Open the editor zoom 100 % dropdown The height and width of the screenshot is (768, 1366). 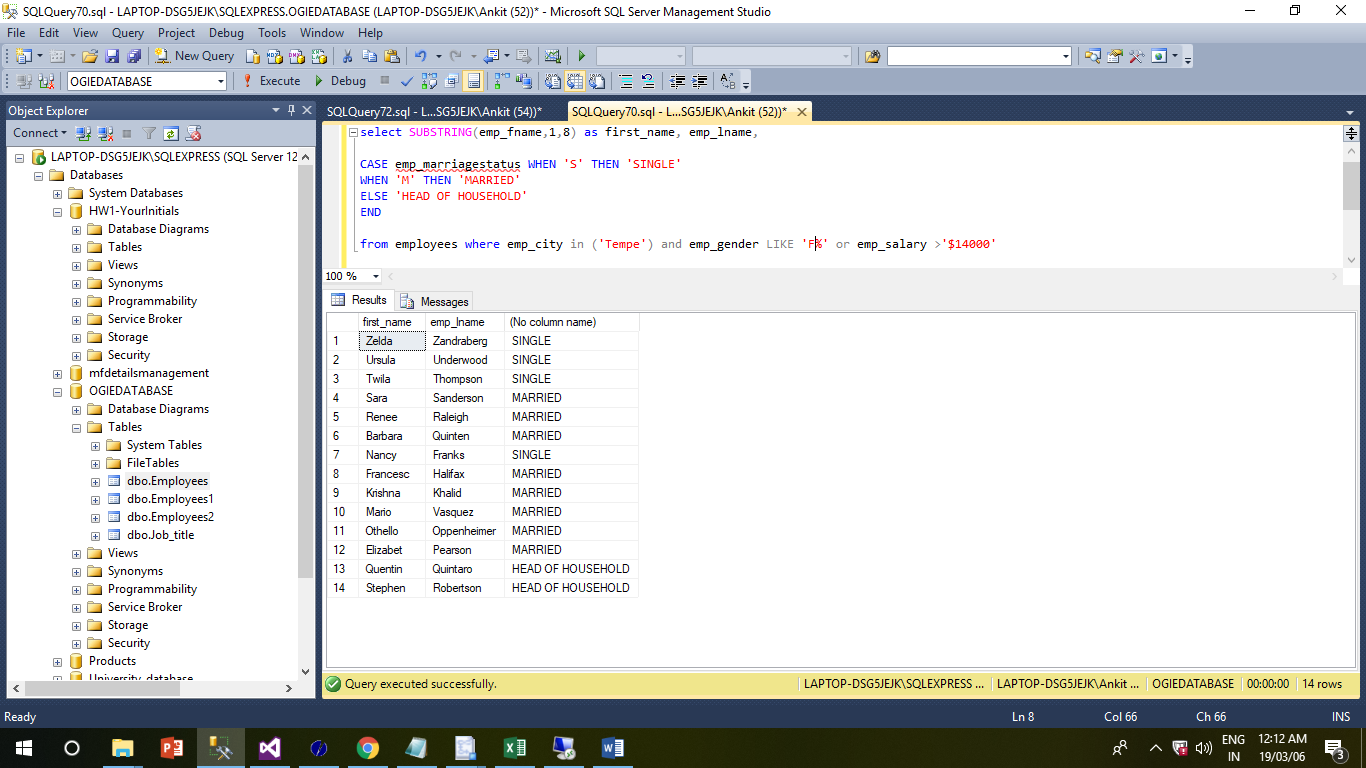pyautogui.click(x=376, y=276)
